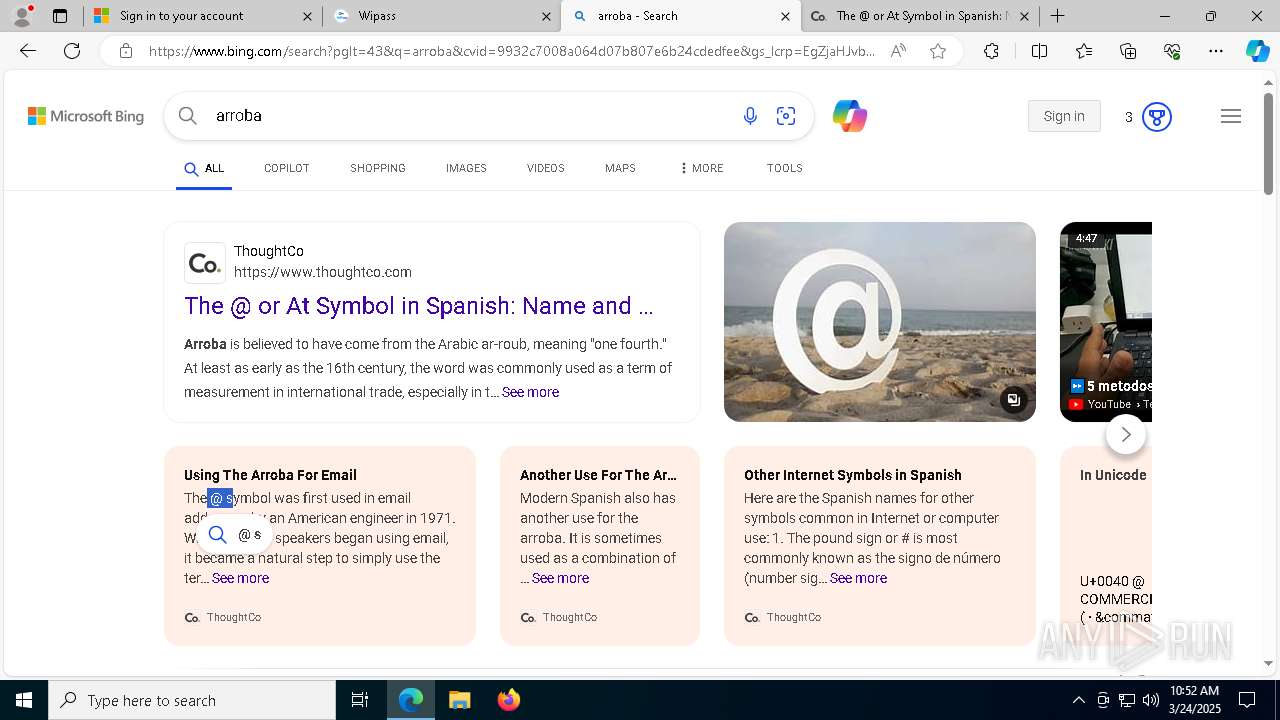Click ThoughtCo favicon on top result
Image resolution: width=1280 pixels, height=720 pixels.
[205, 263]
